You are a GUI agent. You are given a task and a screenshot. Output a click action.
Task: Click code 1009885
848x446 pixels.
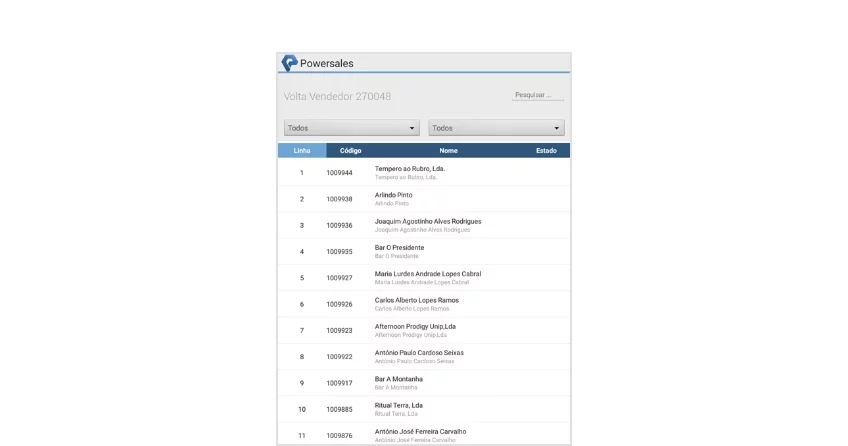point(339,410)
